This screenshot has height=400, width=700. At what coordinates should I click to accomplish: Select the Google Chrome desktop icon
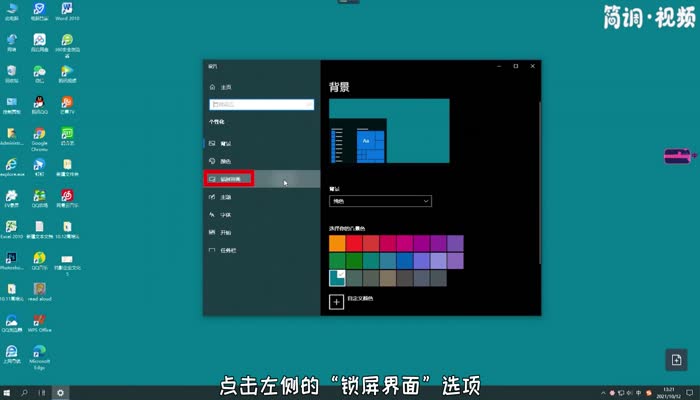[x=39, y=137]
